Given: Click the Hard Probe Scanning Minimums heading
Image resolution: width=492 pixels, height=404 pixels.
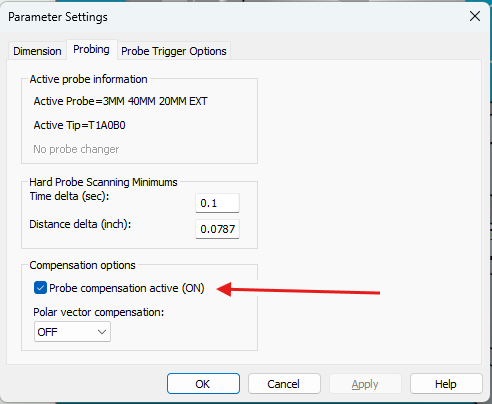Looking at the screenshot, I should [x=103, y=182].
